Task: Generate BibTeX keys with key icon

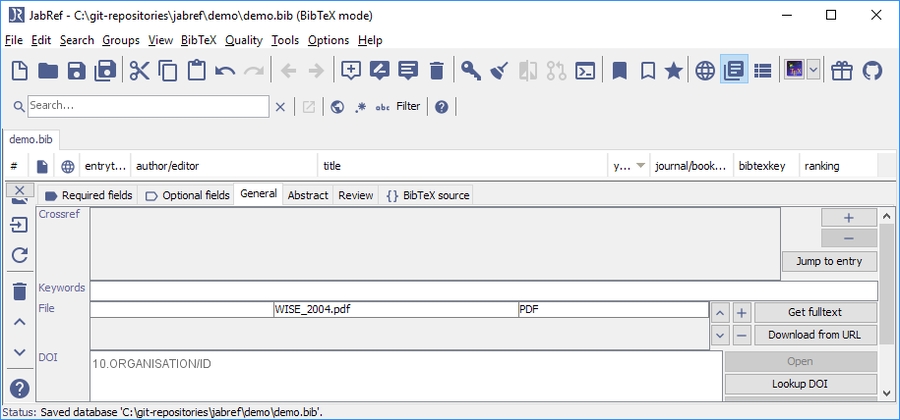Action: coord(471,71)
